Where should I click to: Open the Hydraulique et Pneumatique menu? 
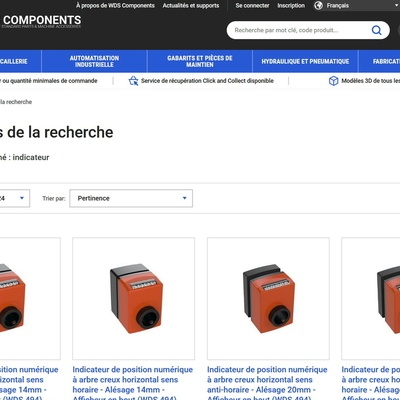[x=305, y=61]
